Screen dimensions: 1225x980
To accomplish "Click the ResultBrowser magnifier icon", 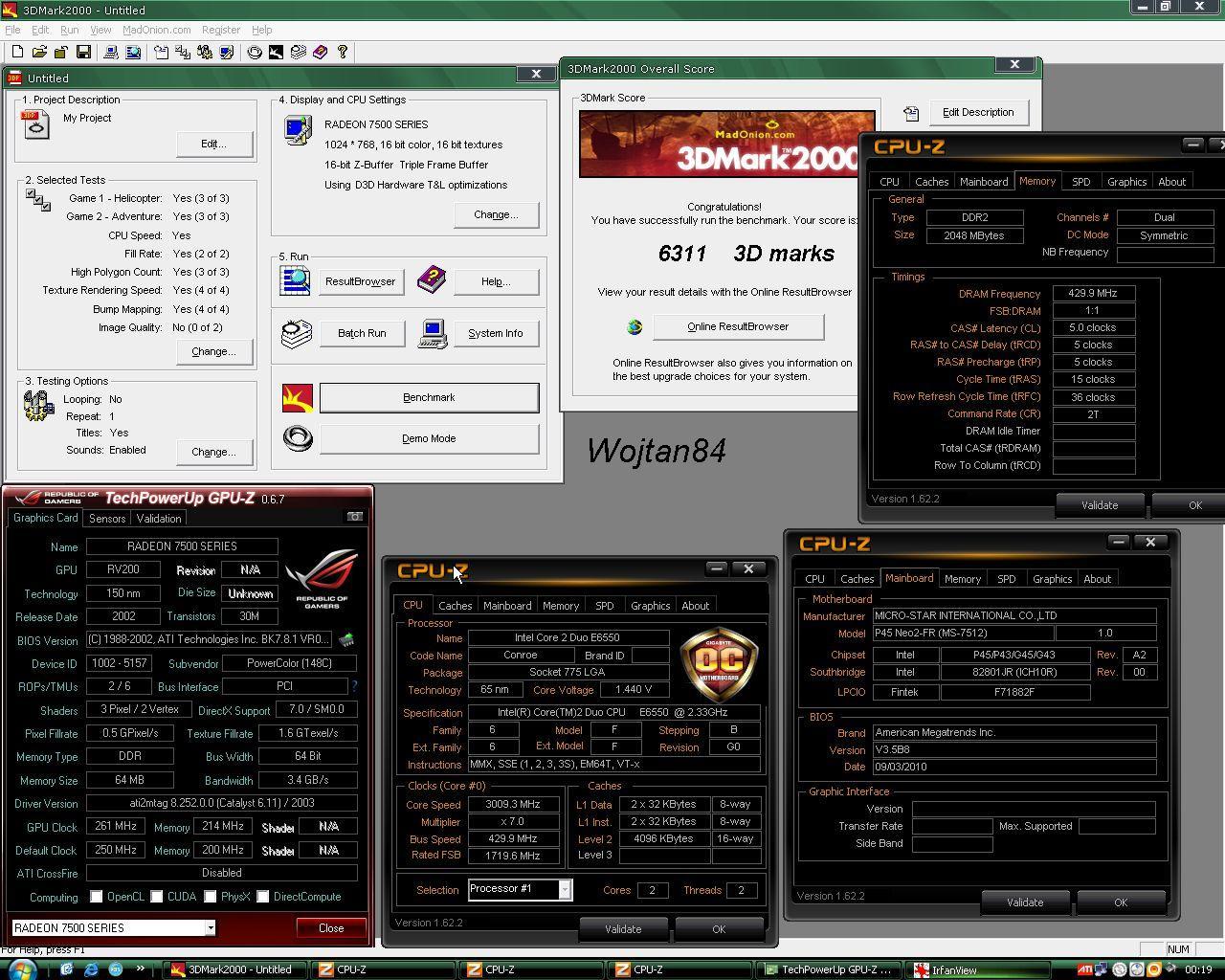I will pyautogui.click(x=296, y=280).
